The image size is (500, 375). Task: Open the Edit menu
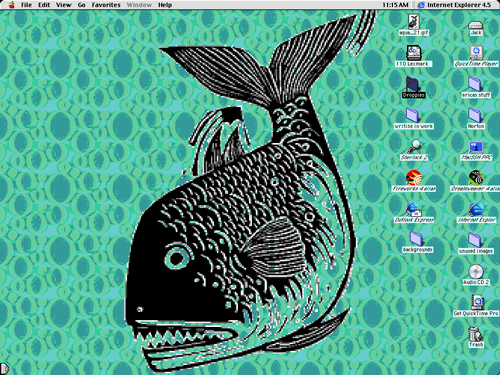44,5
